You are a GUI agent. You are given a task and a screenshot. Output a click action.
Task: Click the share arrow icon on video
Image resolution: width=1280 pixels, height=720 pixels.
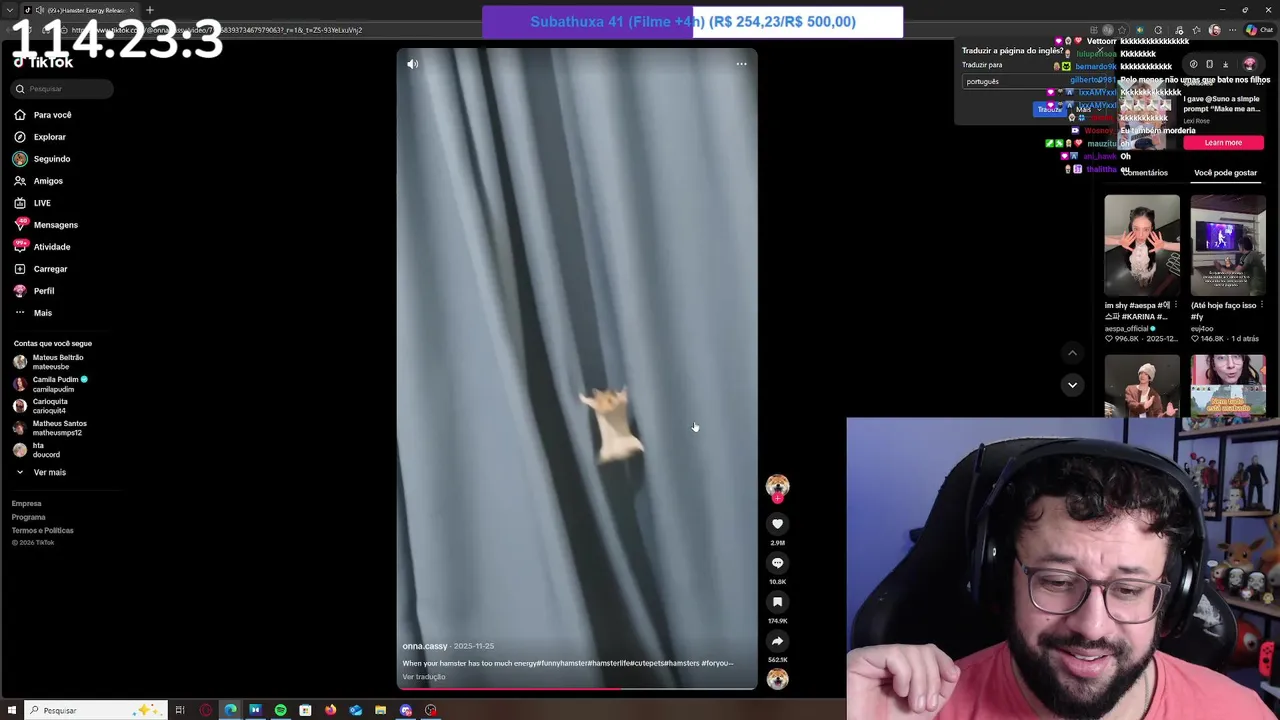point(777,641)
